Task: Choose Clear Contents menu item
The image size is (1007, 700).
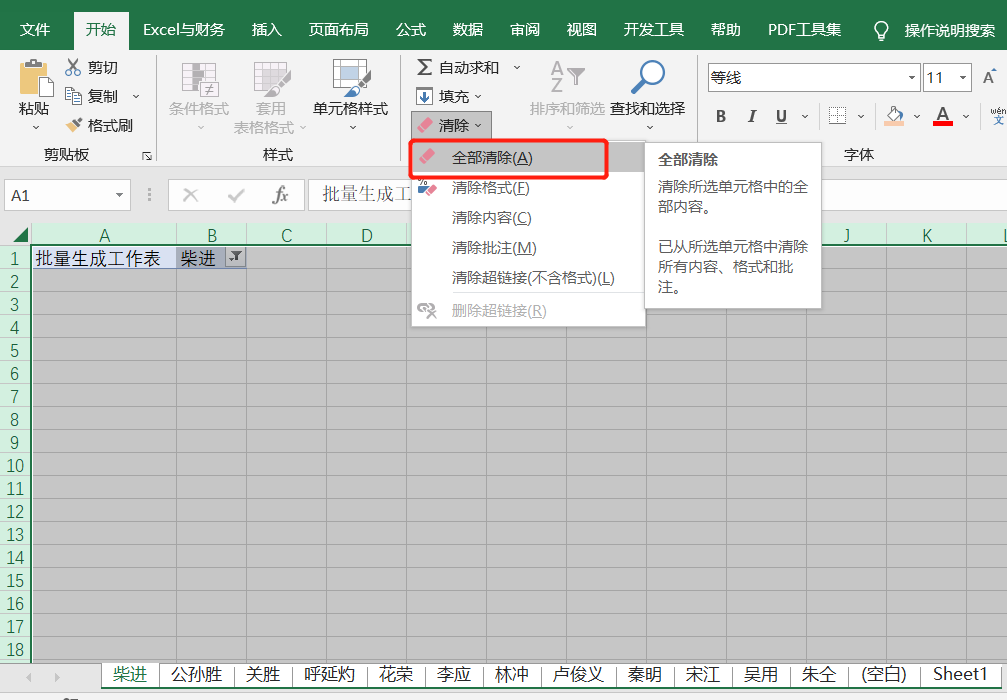Action: coord(528,218)
